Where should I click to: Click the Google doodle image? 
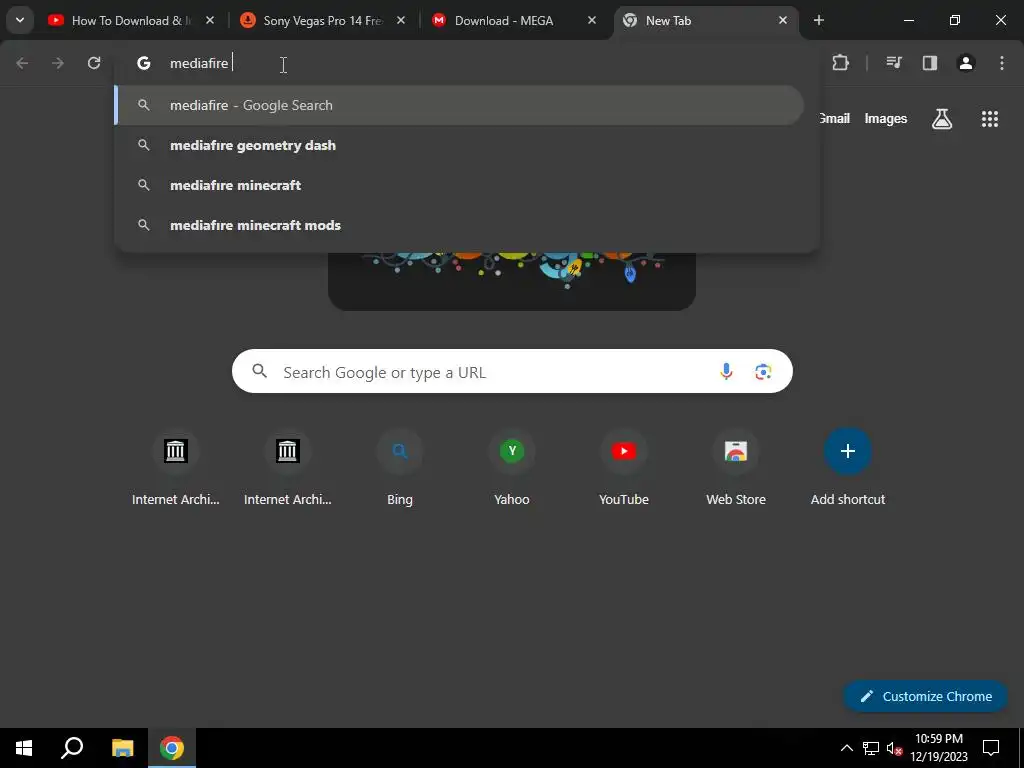point(512,281)
